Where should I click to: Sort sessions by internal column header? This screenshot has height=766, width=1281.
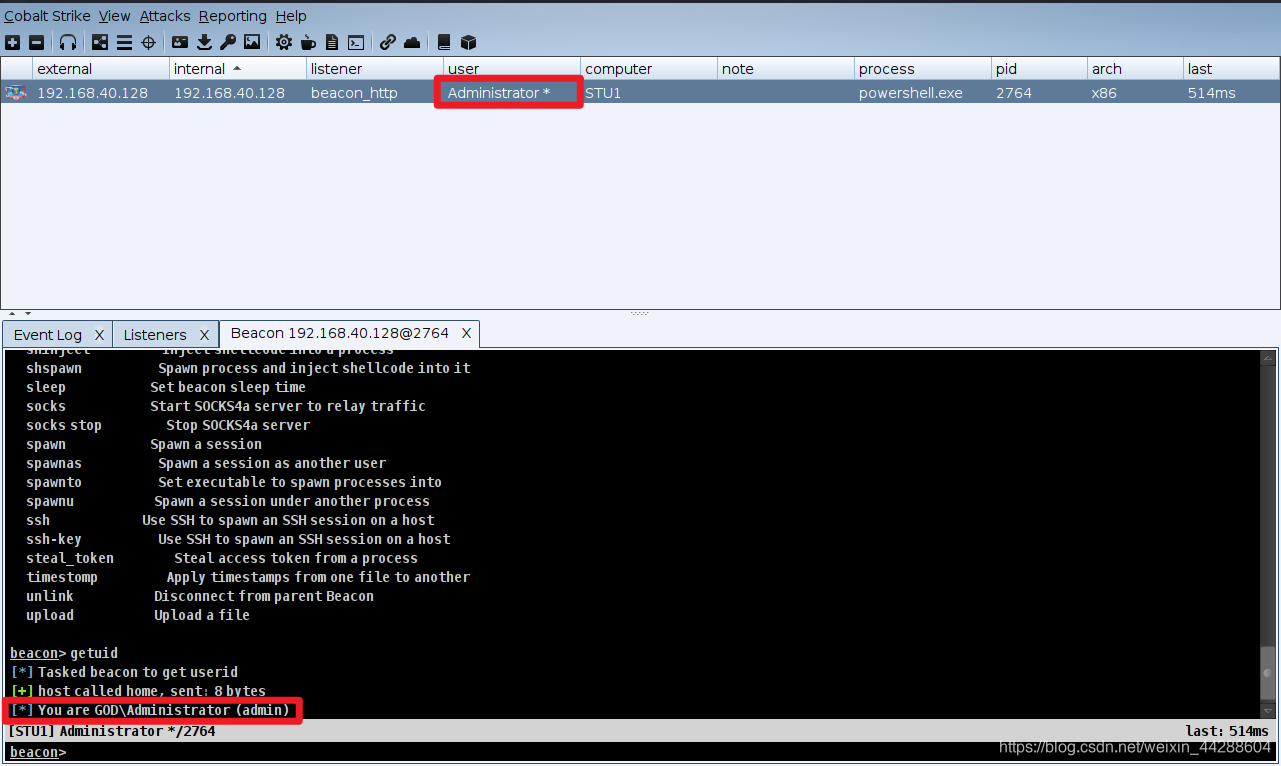[238, 69]
